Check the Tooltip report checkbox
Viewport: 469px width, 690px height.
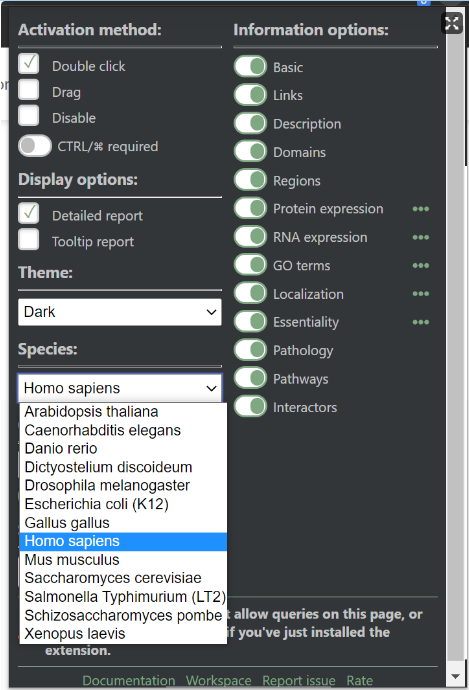click(29, 239)
